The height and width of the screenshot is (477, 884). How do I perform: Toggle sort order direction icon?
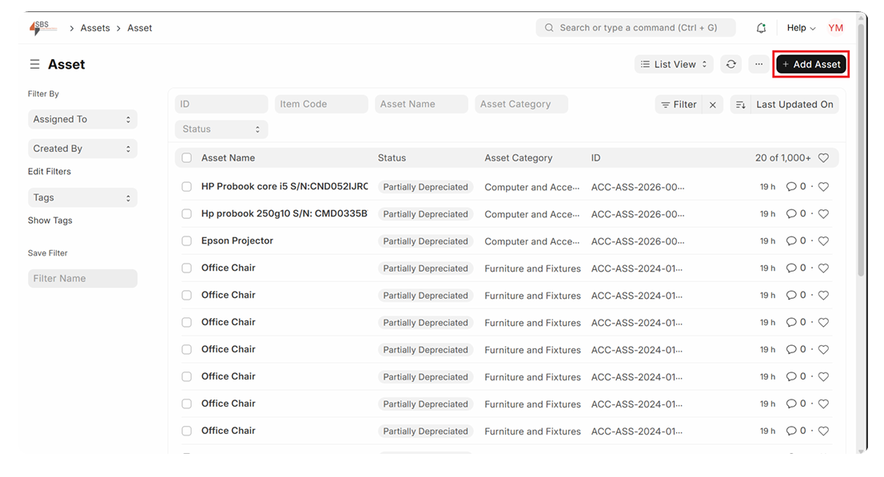(x=740, y=104)
